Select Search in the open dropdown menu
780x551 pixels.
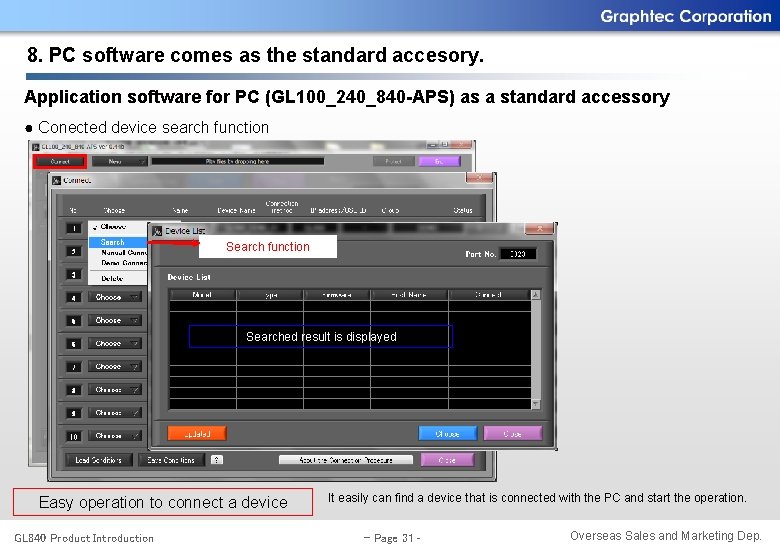pyautogui.click(x=118, y=242)
